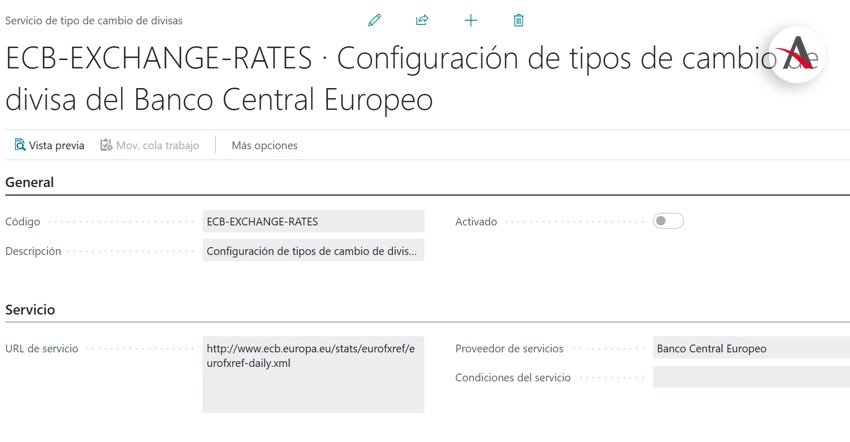Click the Vista previa magnifier icon

tap(20, 145)
